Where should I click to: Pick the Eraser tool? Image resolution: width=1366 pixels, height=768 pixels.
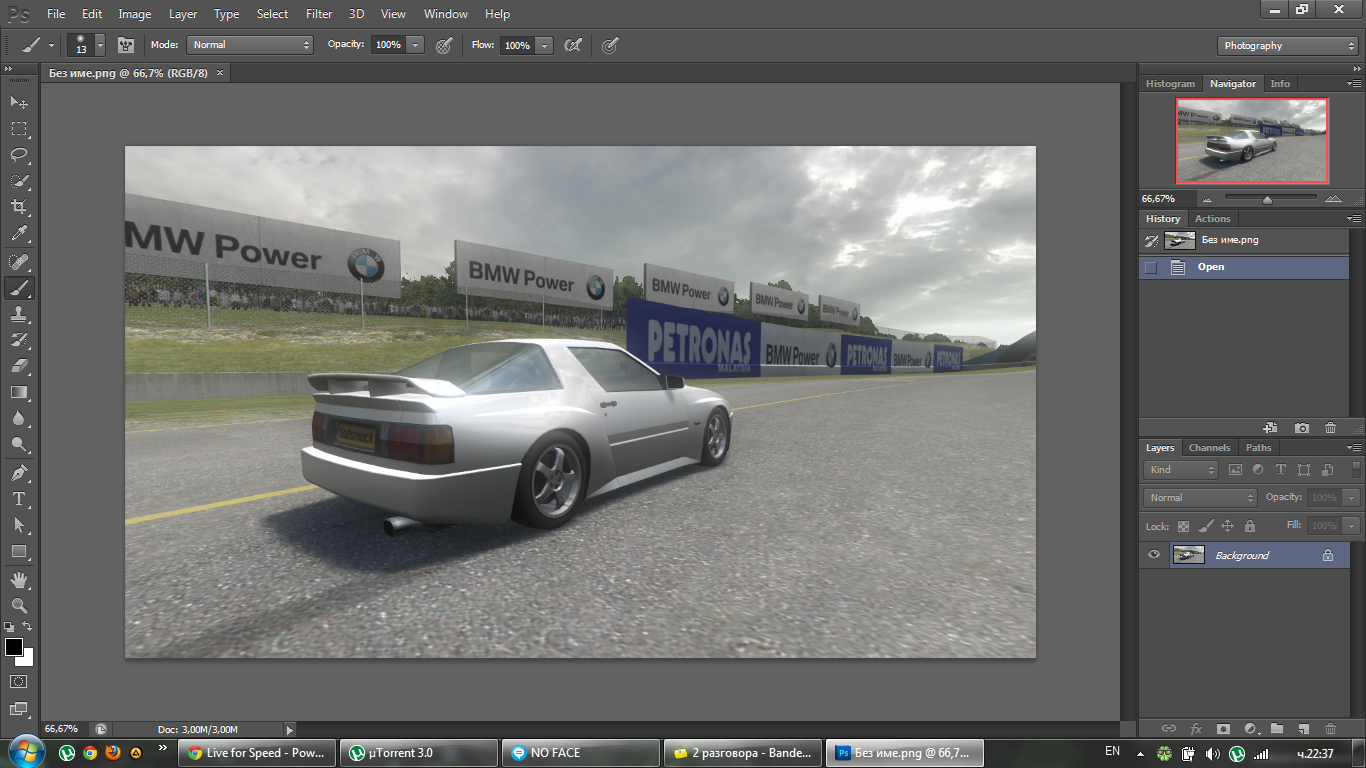tap(19, 366)
